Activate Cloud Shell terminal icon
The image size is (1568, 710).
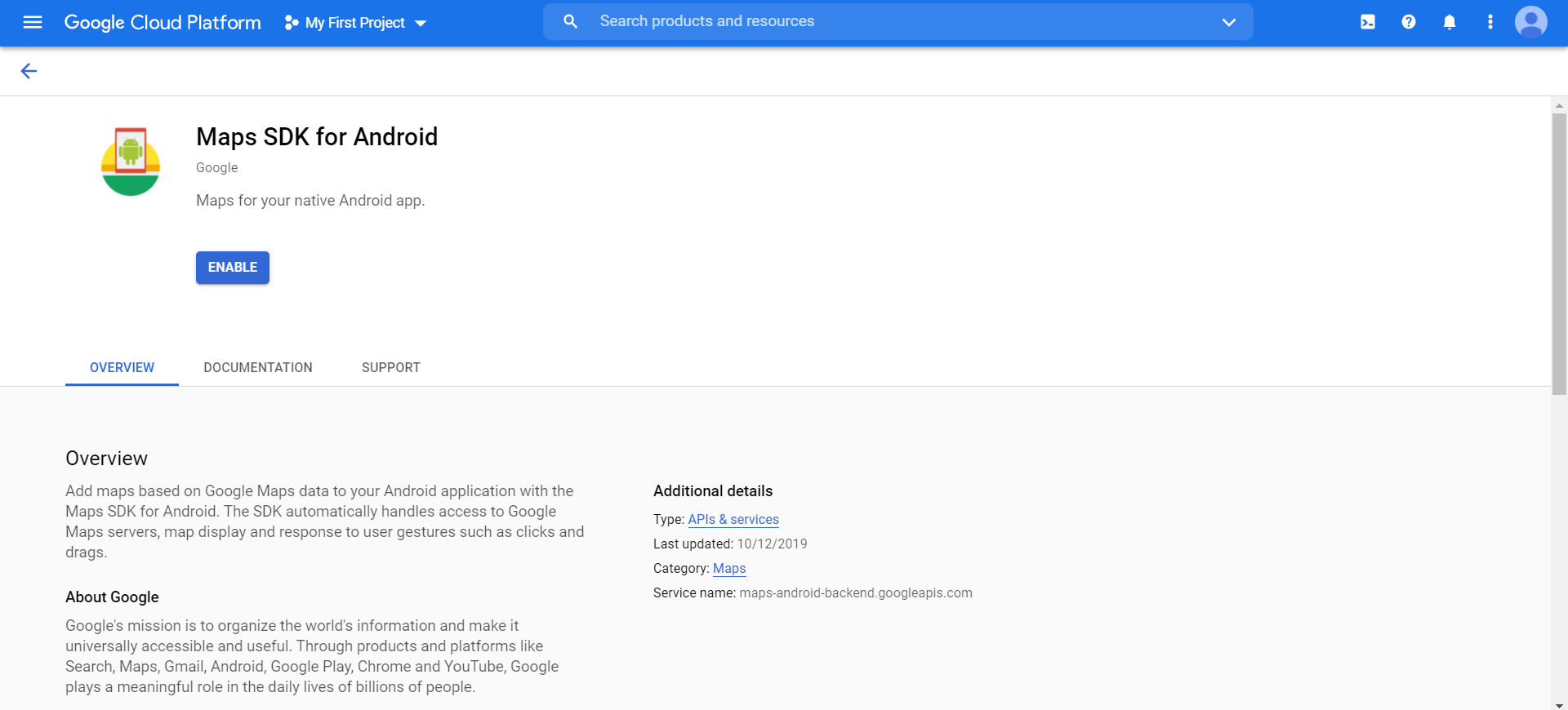point(1368,22)
